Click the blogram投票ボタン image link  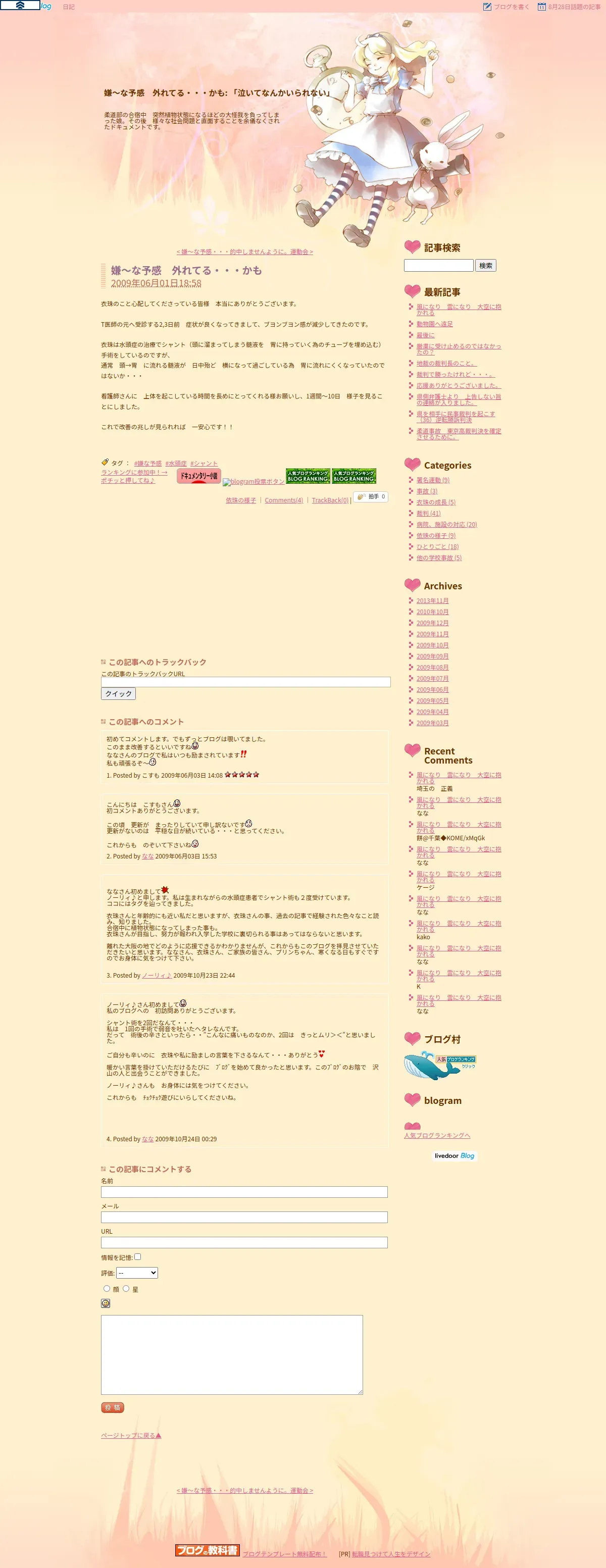[x=254, y=481]
